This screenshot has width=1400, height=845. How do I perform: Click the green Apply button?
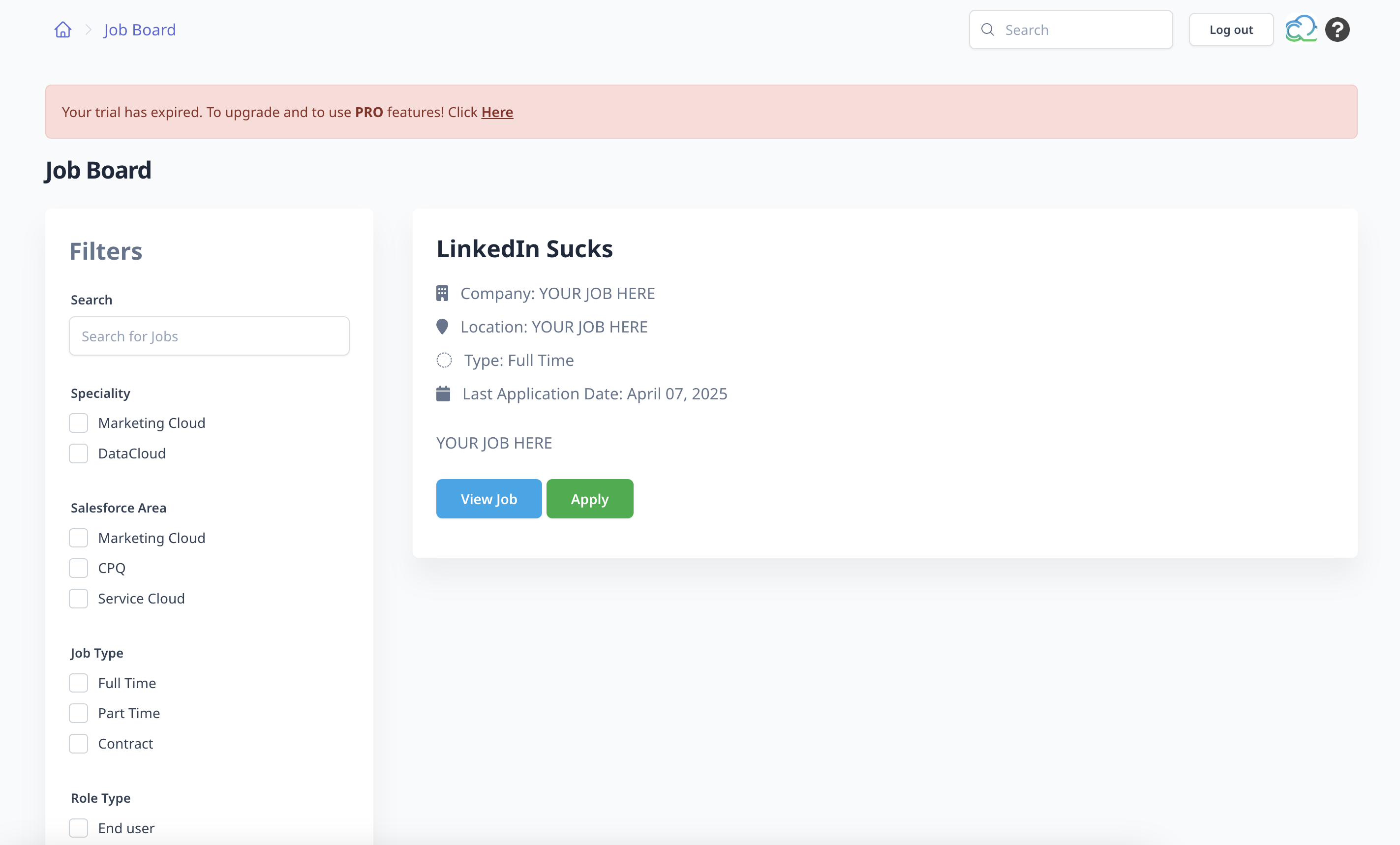click(589, 499)
